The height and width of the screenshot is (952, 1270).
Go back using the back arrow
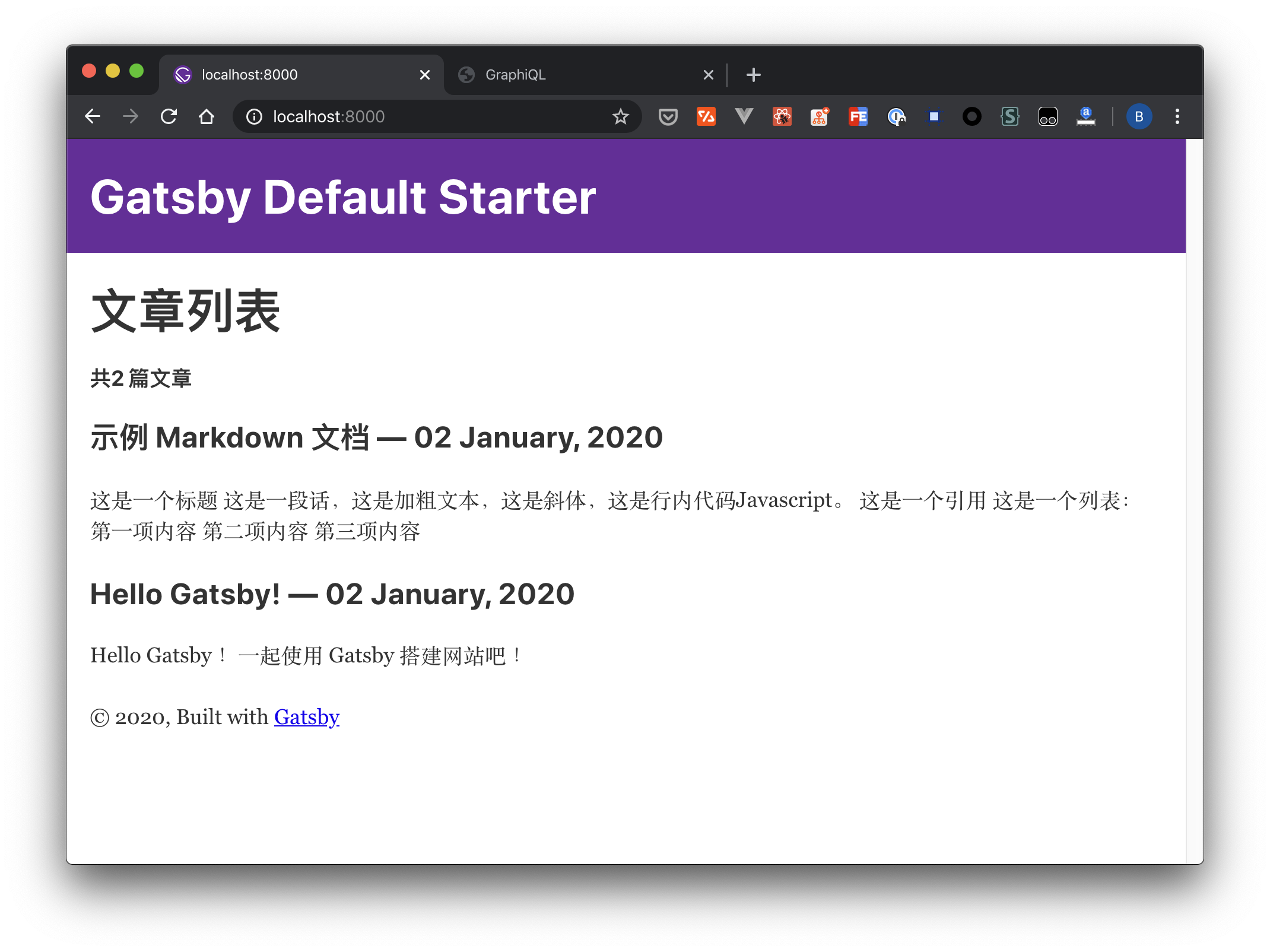click(93, 116)
